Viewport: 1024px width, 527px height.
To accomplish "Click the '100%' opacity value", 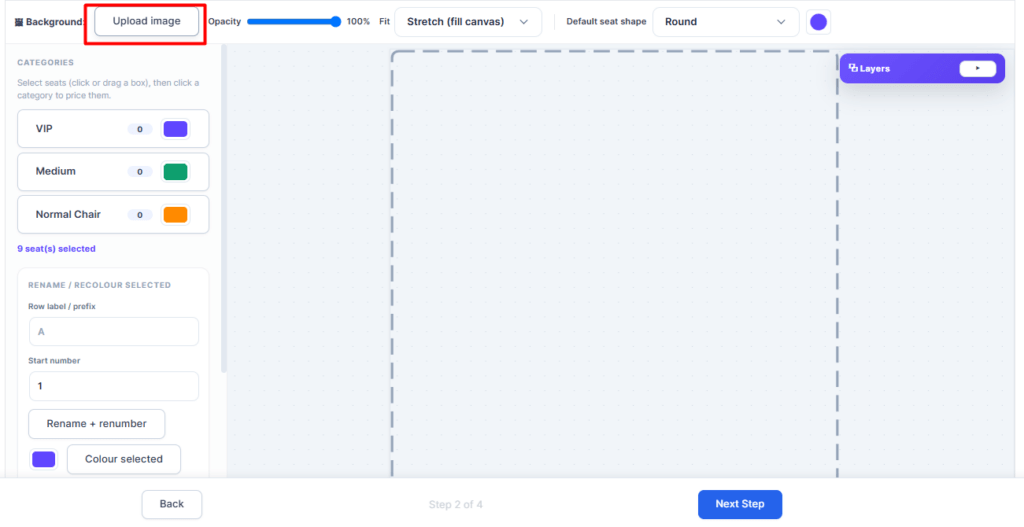I will click(x=358, y=22).
